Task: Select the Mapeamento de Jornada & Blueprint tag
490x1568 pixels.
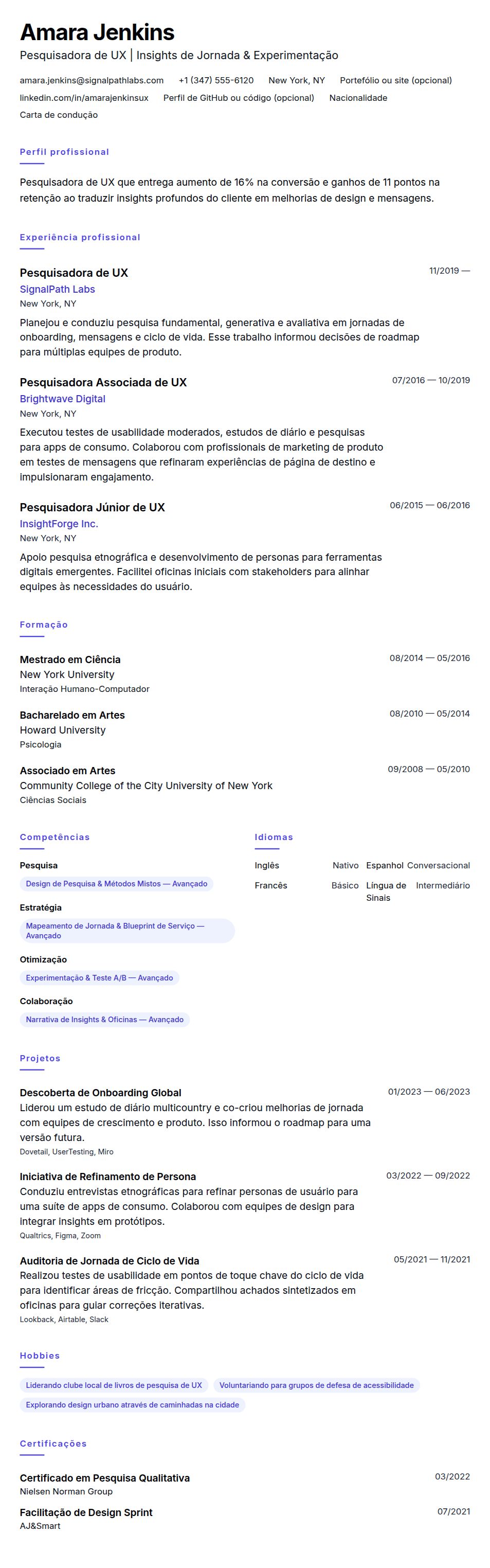Action: [x=127, y=931]
